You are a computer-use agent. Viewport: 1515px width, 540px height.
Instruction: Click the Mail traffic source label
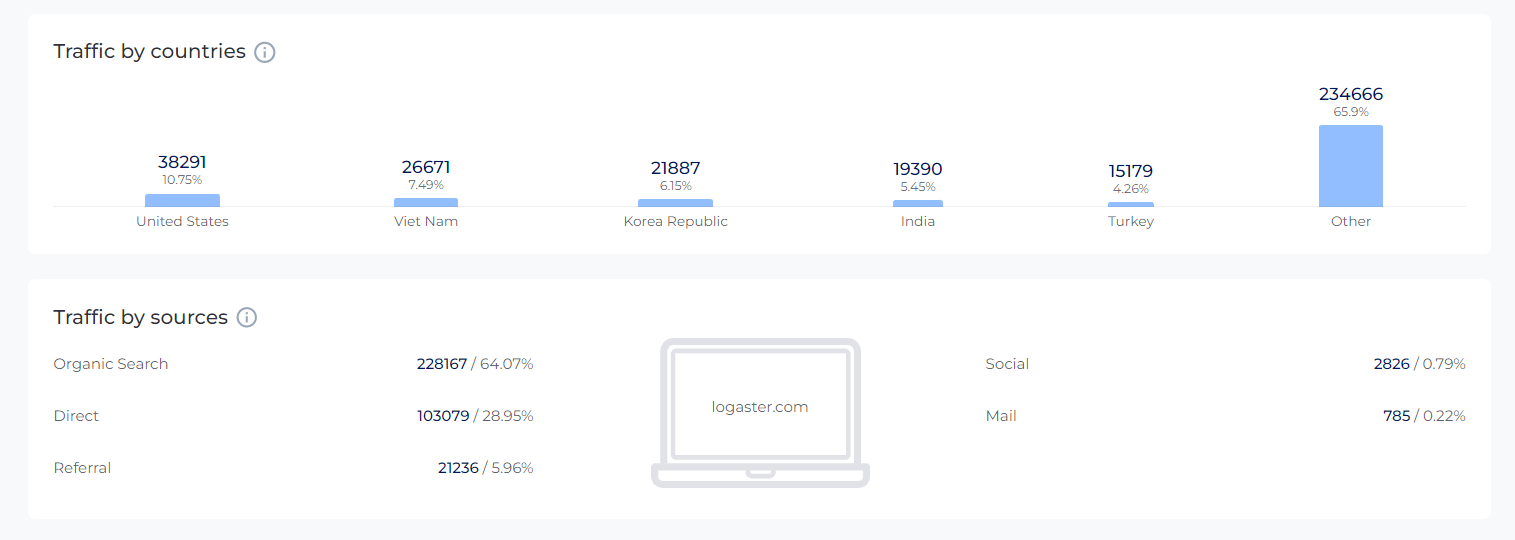[1001, 416]
